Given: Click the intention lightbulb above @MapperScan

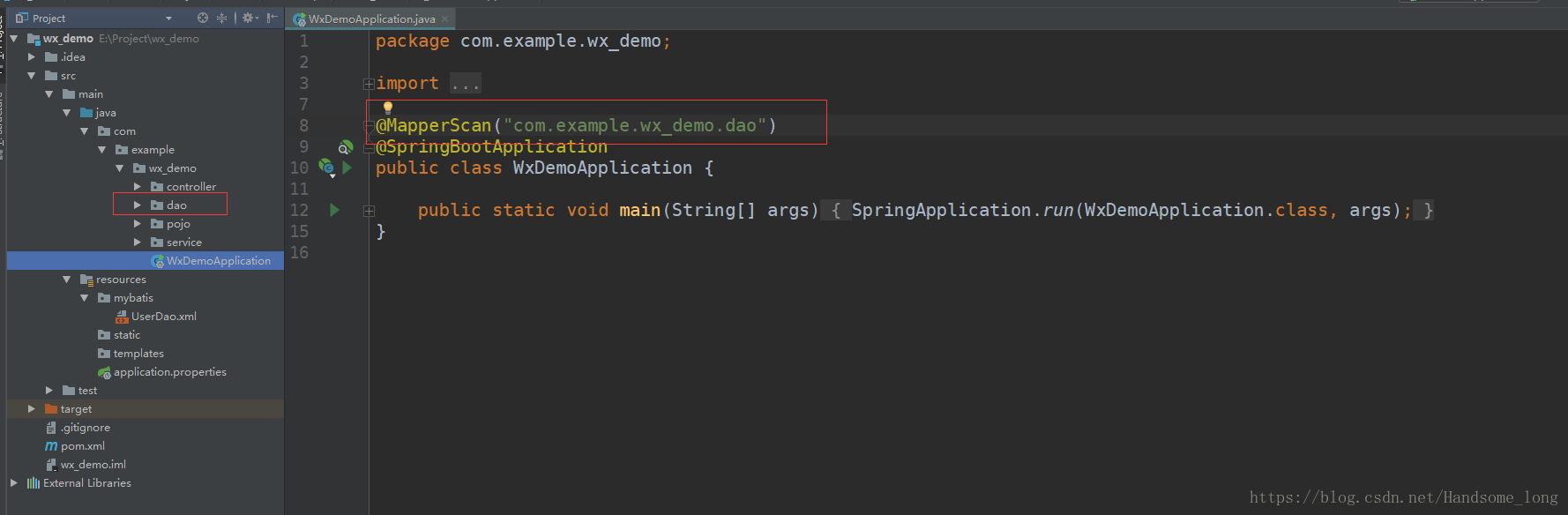Looking at the screenshot, I should click(x=387, y=108).
